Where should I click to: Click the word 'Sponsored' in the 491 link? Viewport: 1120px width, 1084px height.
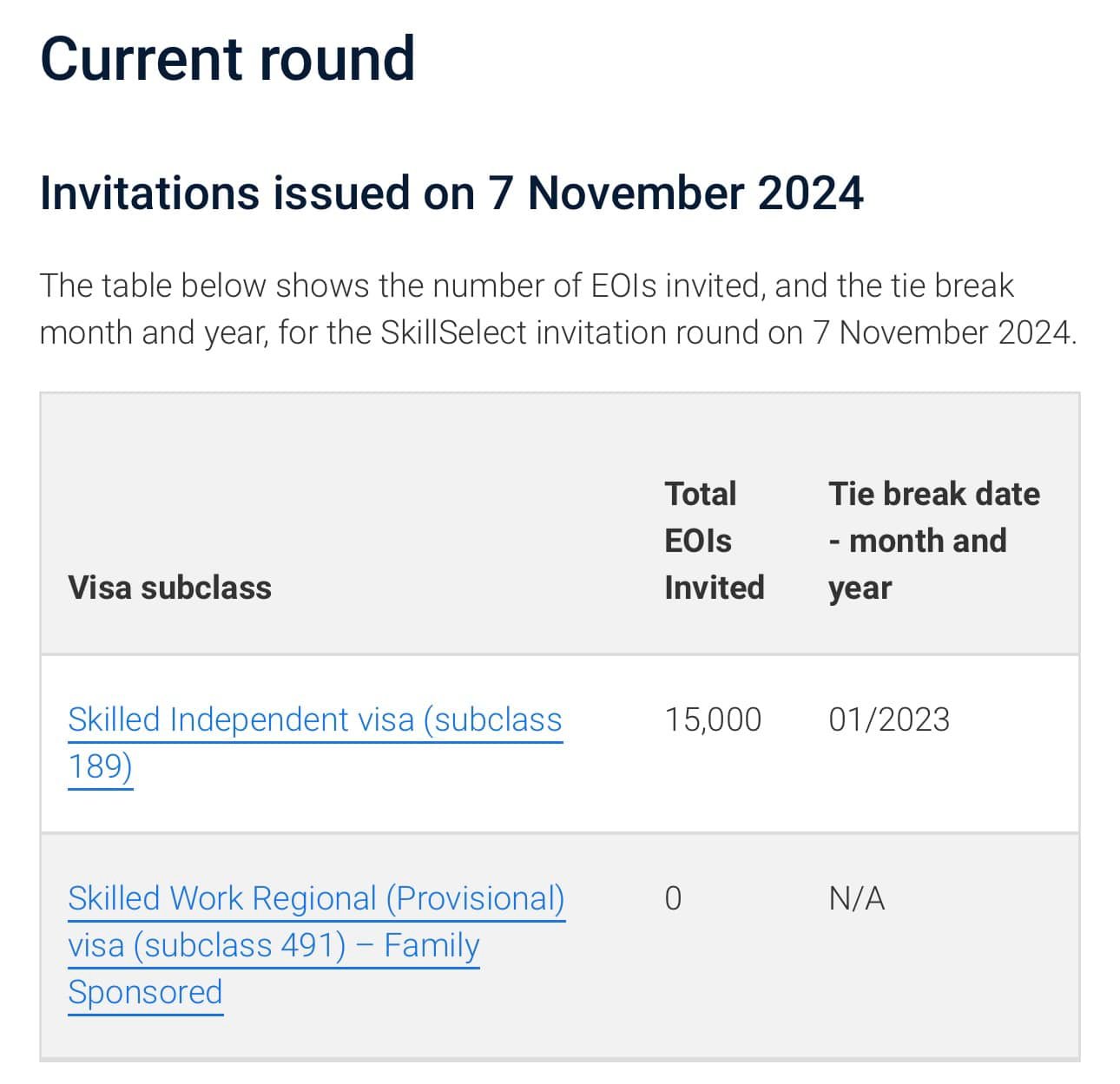tap(145, 992)
